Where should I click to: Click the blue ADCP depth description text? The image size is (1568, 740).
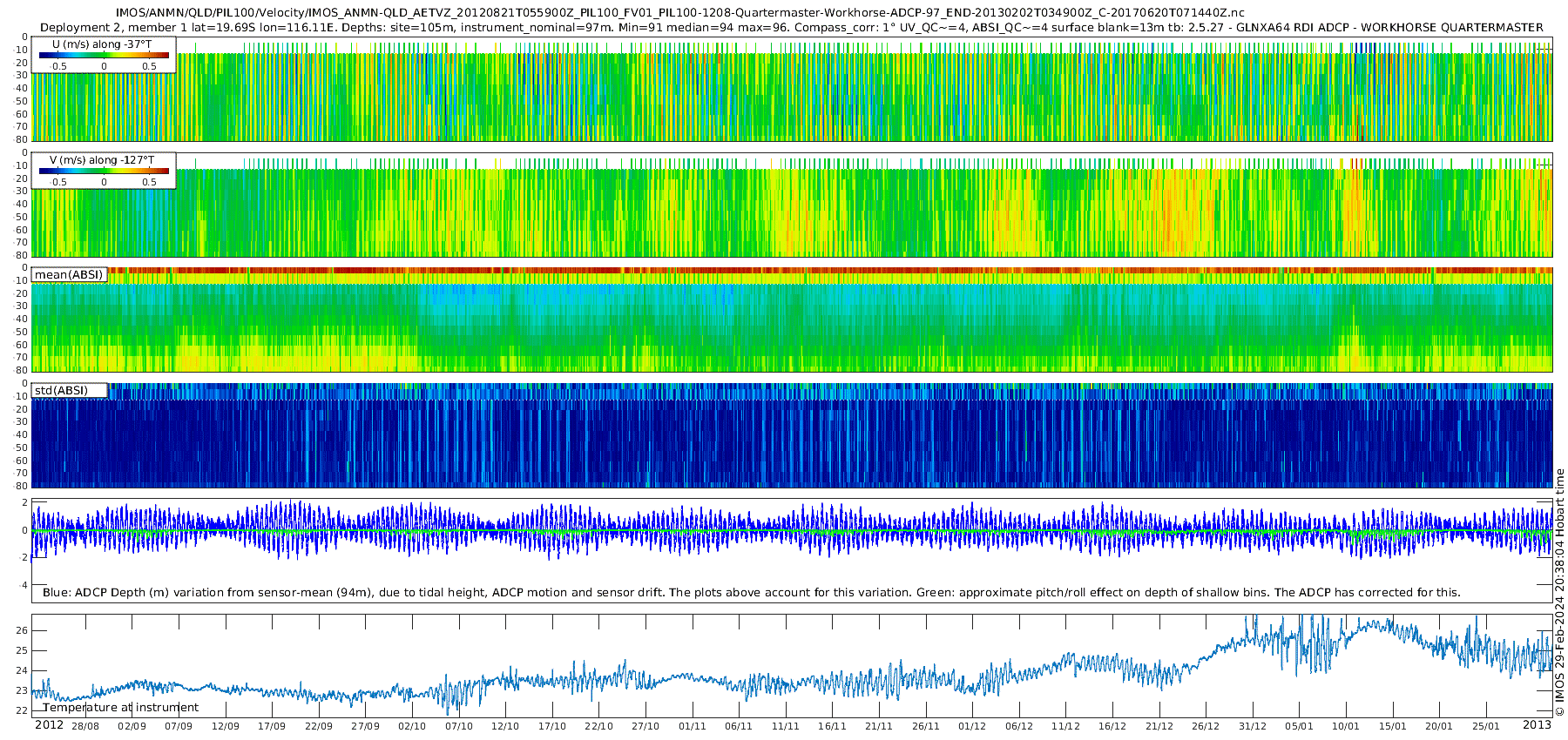751,593
